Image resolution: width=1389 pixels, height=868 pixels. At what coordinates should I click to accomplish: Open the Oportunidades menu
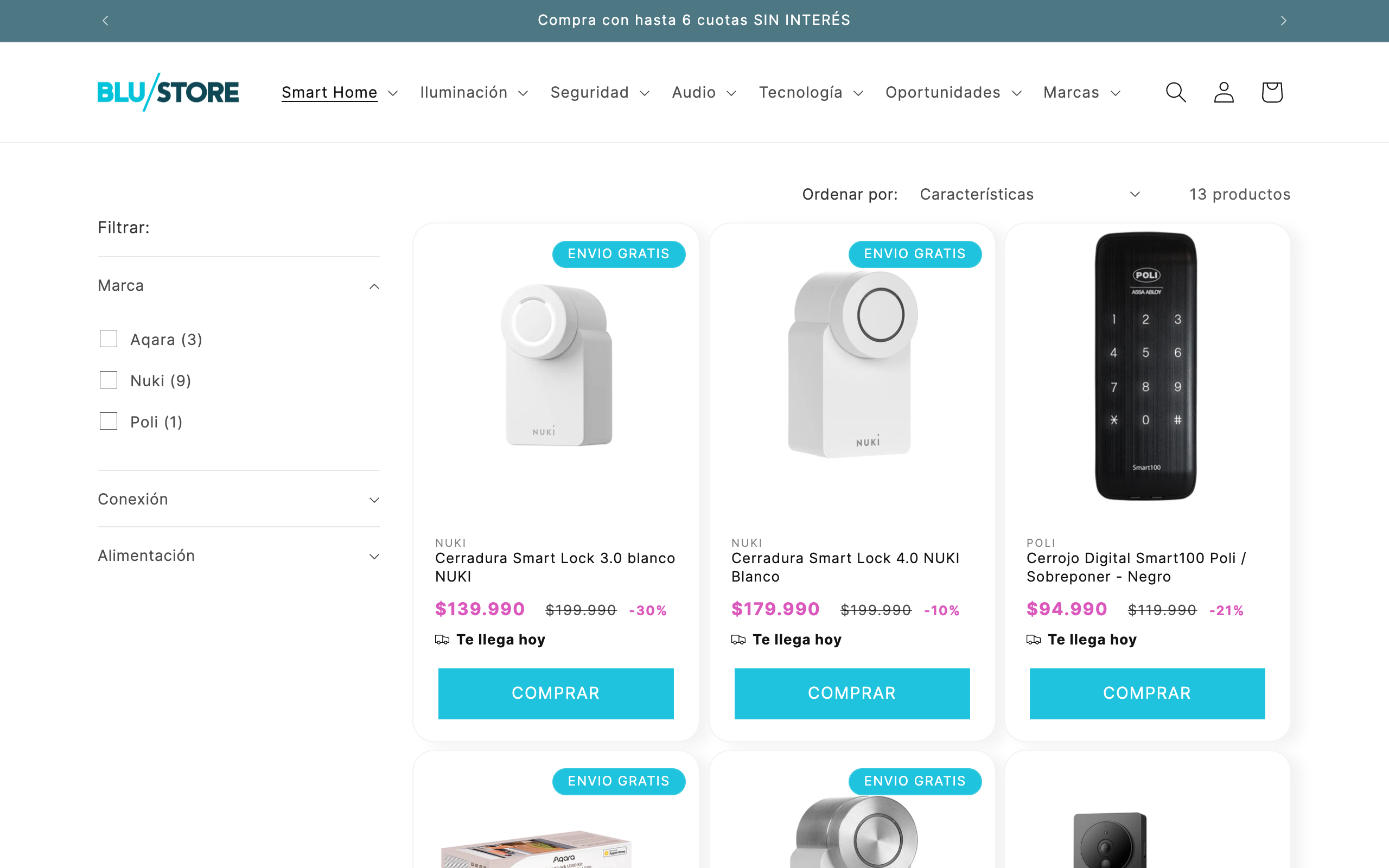coord(943,92)
